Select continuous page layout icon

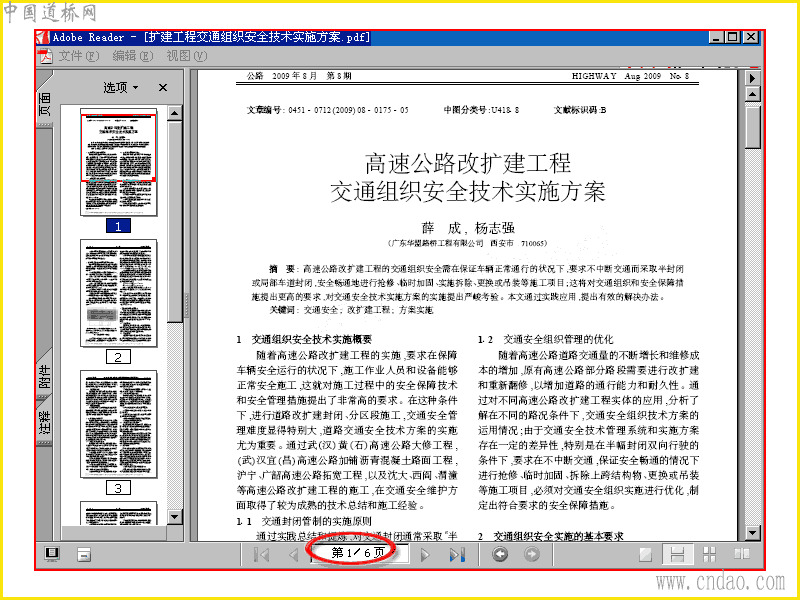point(677,555)
